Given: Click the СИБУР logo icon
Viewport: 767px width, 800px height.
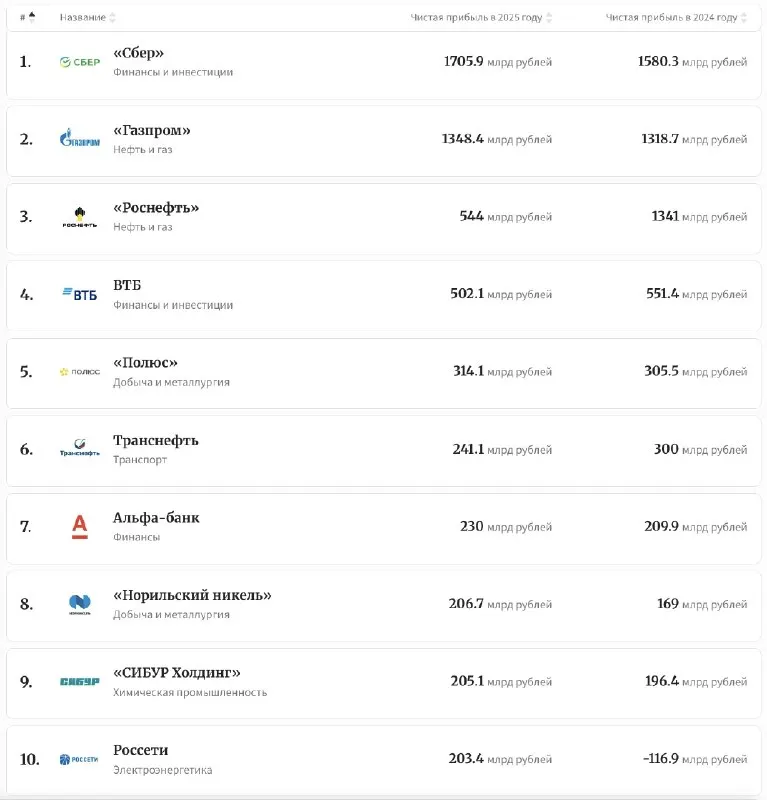Looking at the screenshot, I should coord(80,681).
